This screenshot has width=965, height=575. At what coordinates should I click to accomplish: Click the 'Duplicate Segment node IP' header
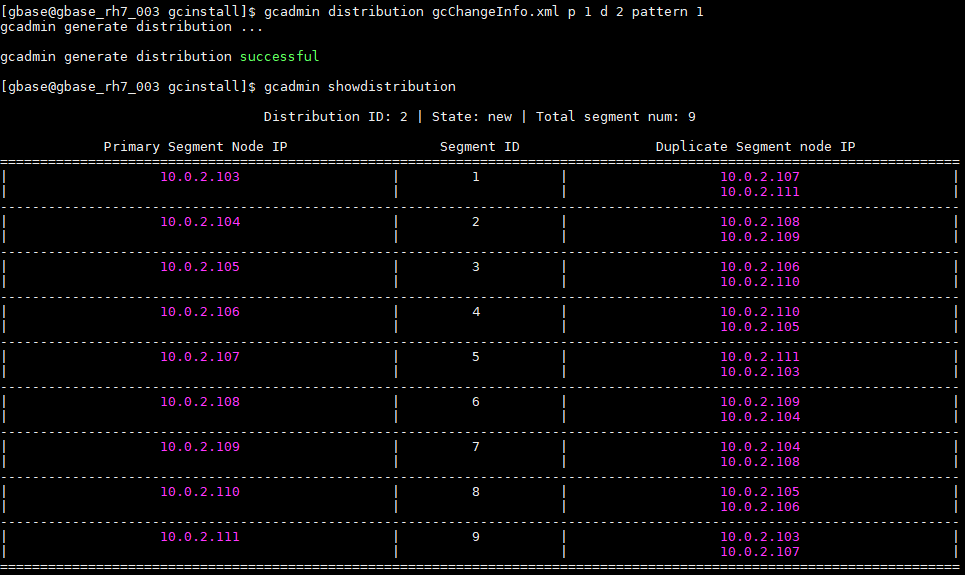coord(756,147)
